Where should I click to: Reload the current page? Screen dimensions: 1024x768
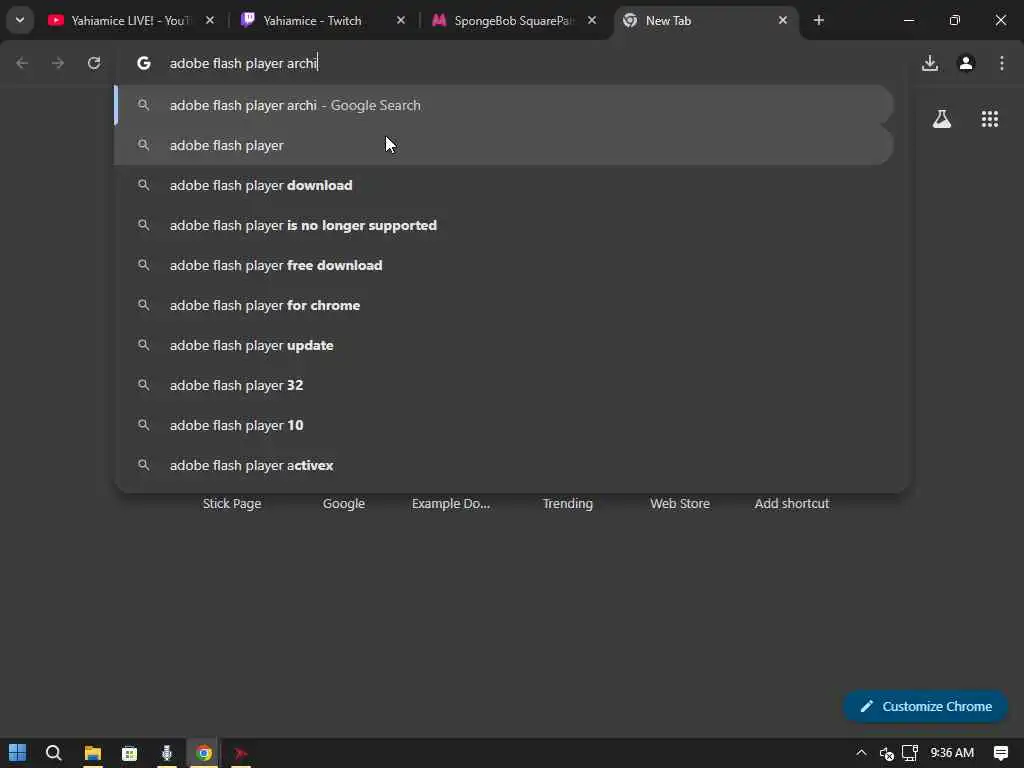[x=94, y=63]
